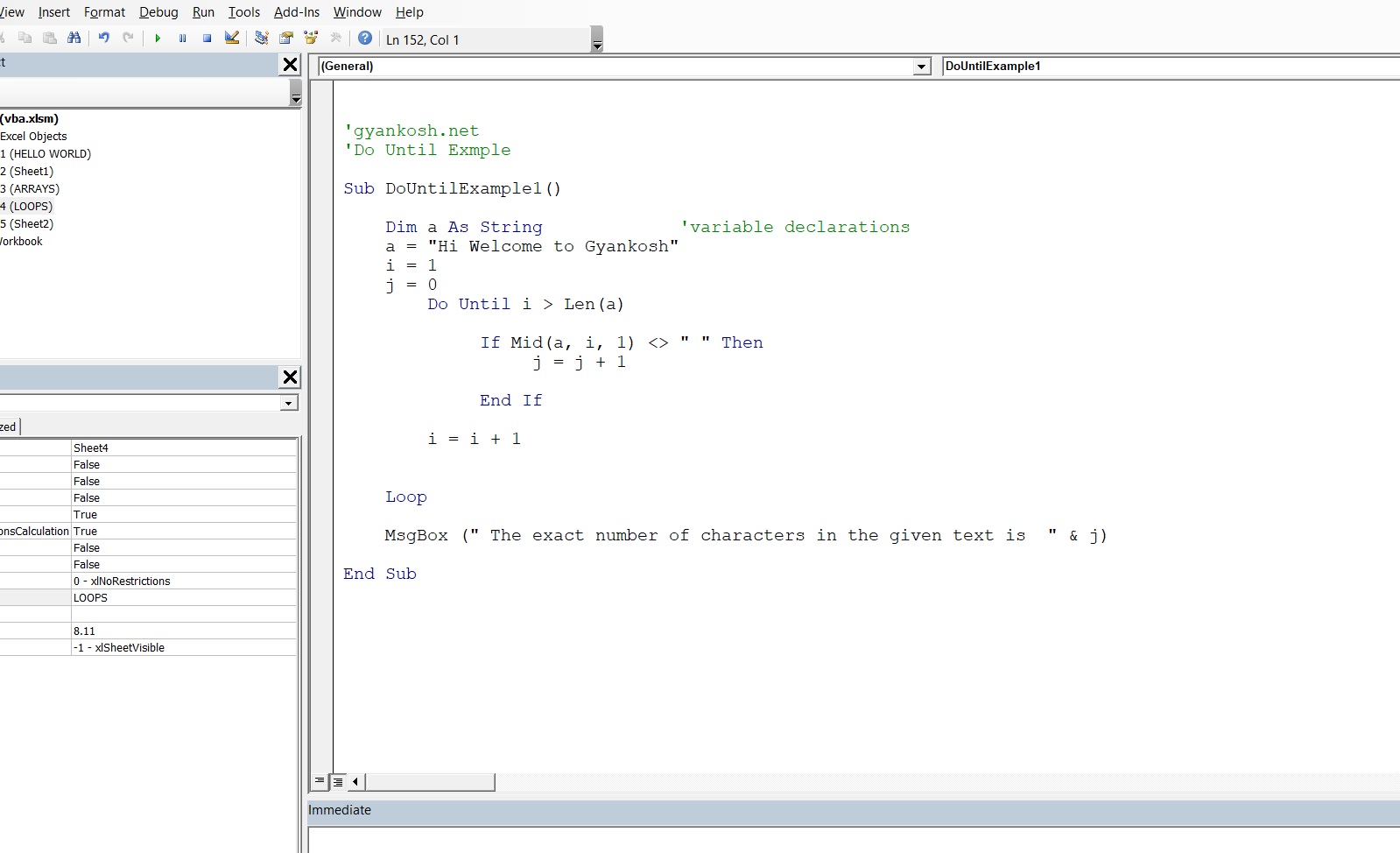This screenshot has height=853, width=1400.
Task: Click the Paste toolbar icon
Action: [x=50, y=39]
